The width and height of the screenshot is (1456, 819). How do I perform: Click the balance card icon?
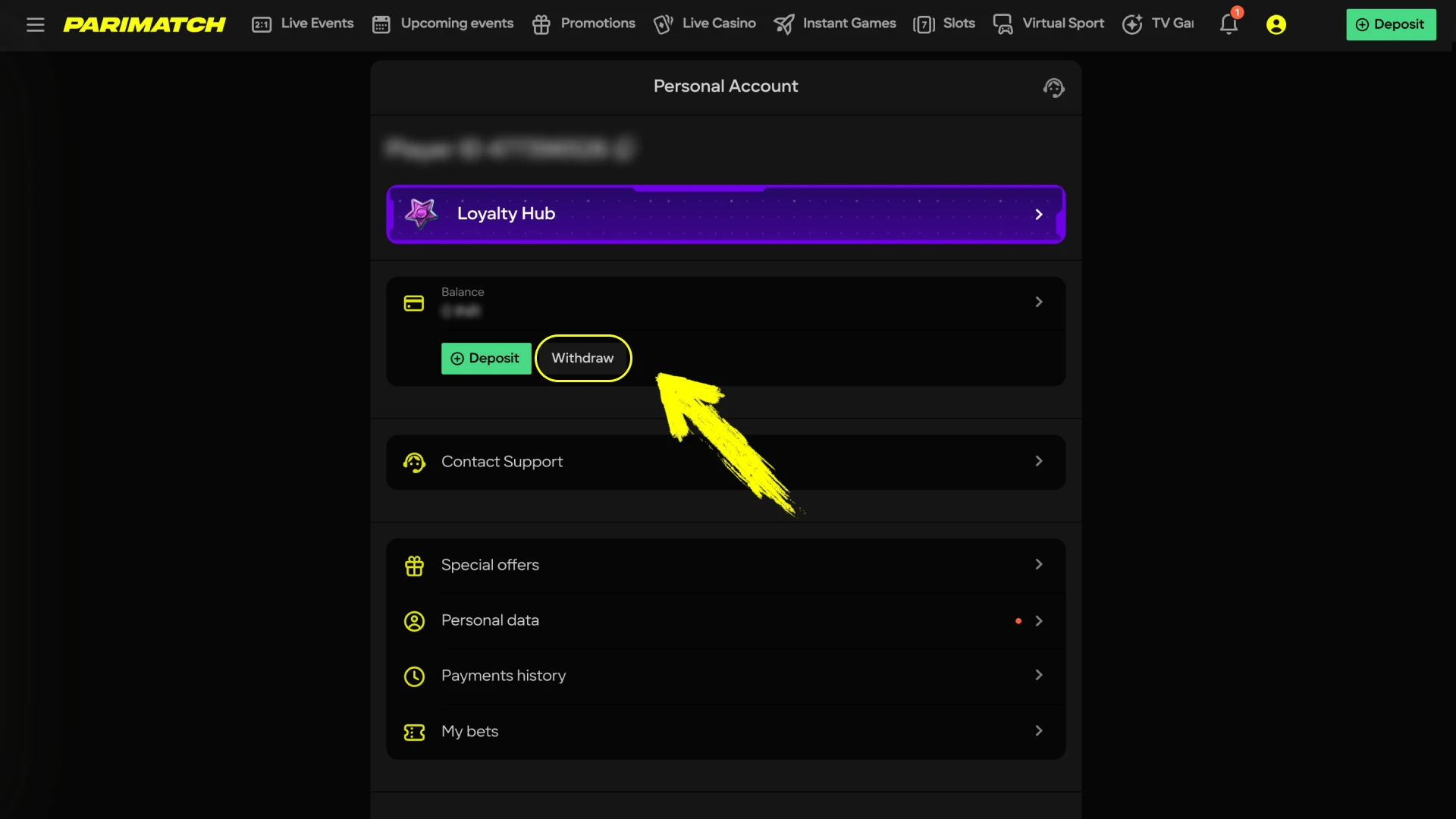pos(414,303)
